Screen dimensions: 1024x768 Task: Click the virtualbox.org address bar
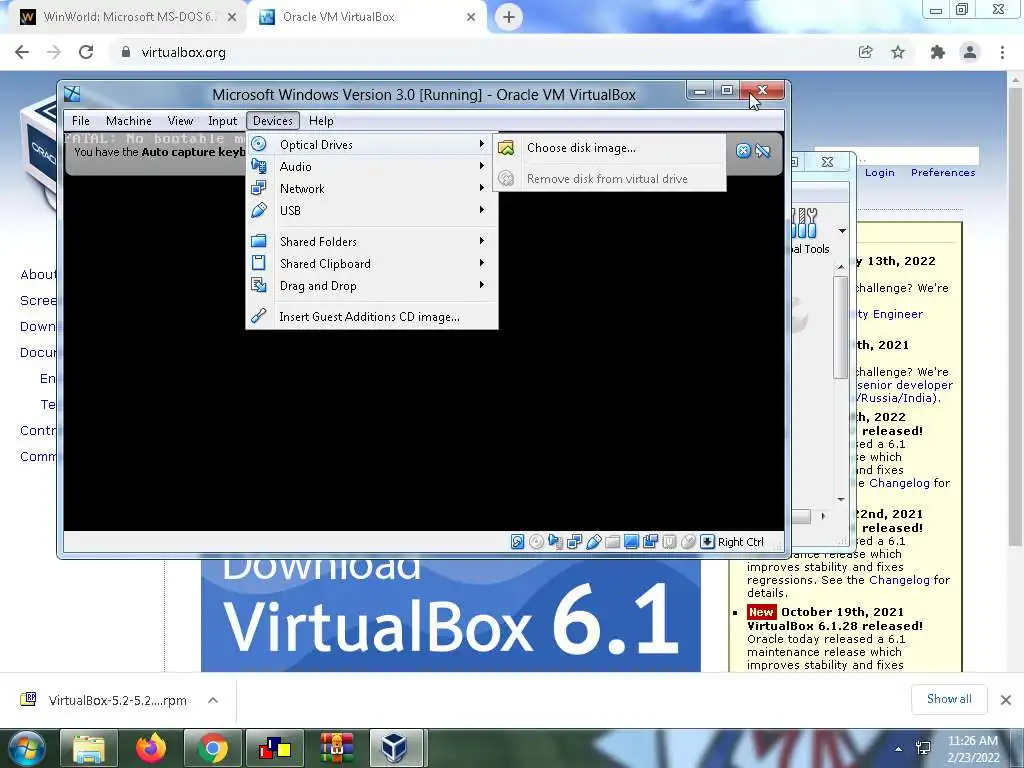483,52
